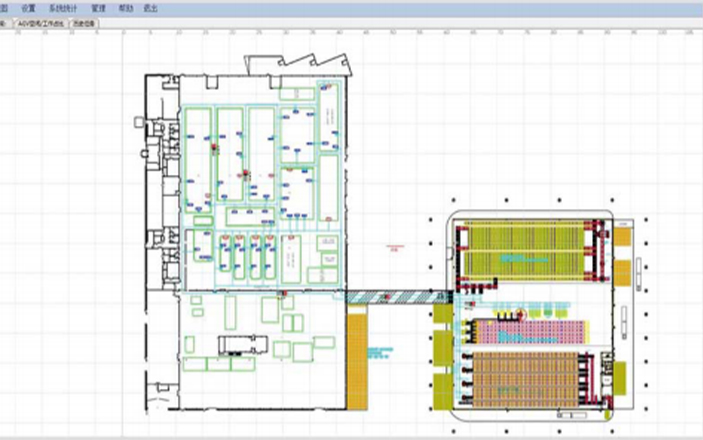Open the 帮助 (Help) menu
The image size is (703, 440).
124,7
